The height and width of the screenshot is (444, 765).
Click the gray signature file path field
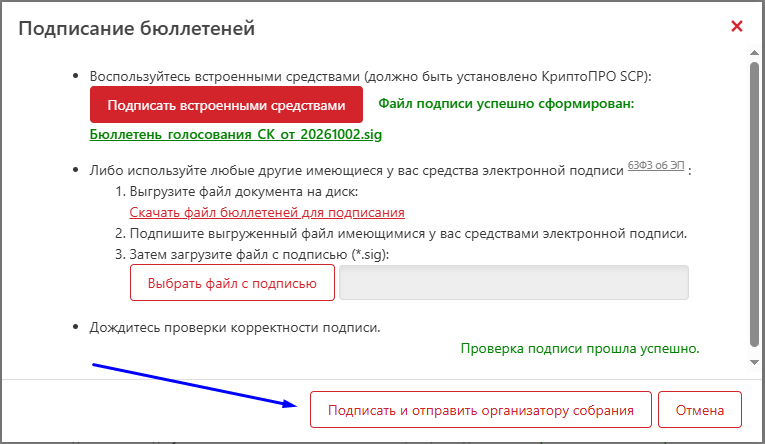514,283
